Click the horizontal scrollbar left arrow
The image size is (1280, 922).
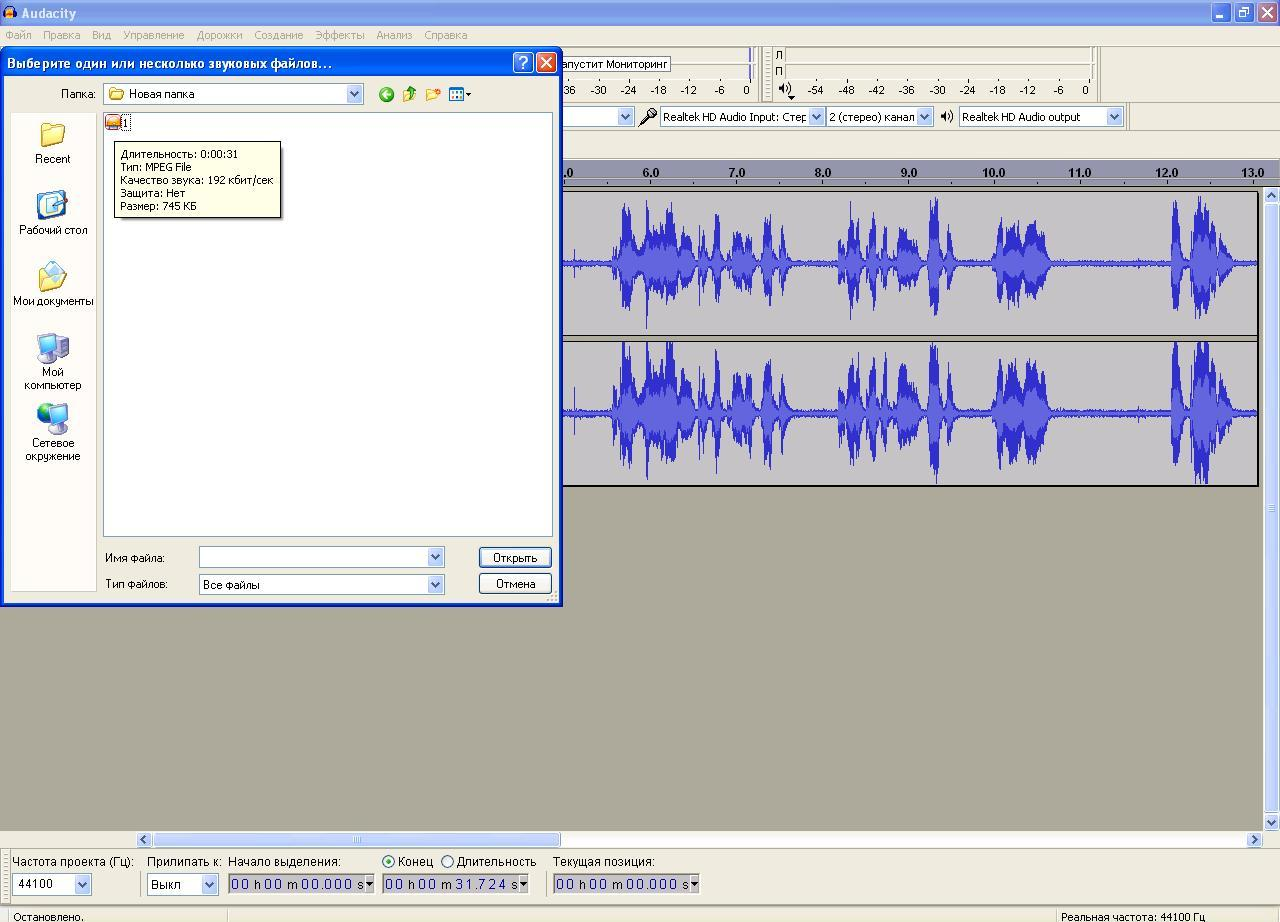[x=144, y=840]
